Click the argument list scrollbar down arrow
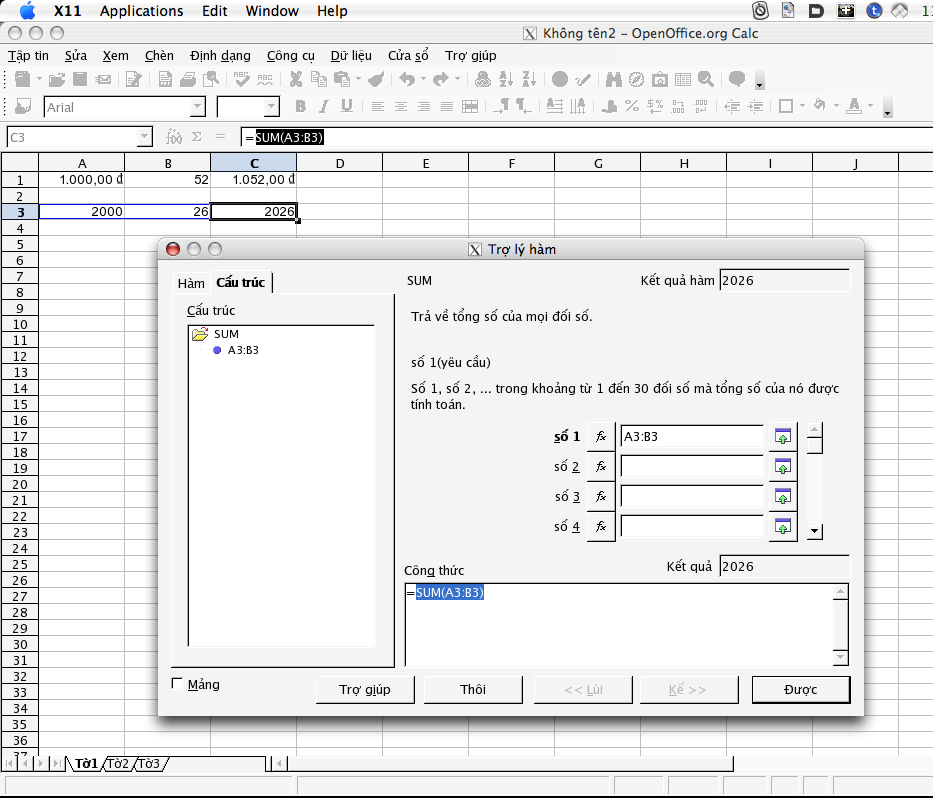 point(815,531)
